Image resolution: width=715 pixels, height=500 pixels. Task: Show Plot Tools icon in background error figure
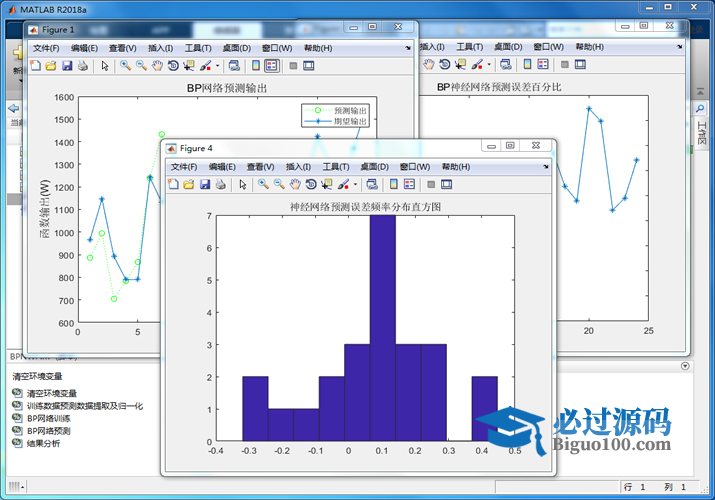coord(580,64)
